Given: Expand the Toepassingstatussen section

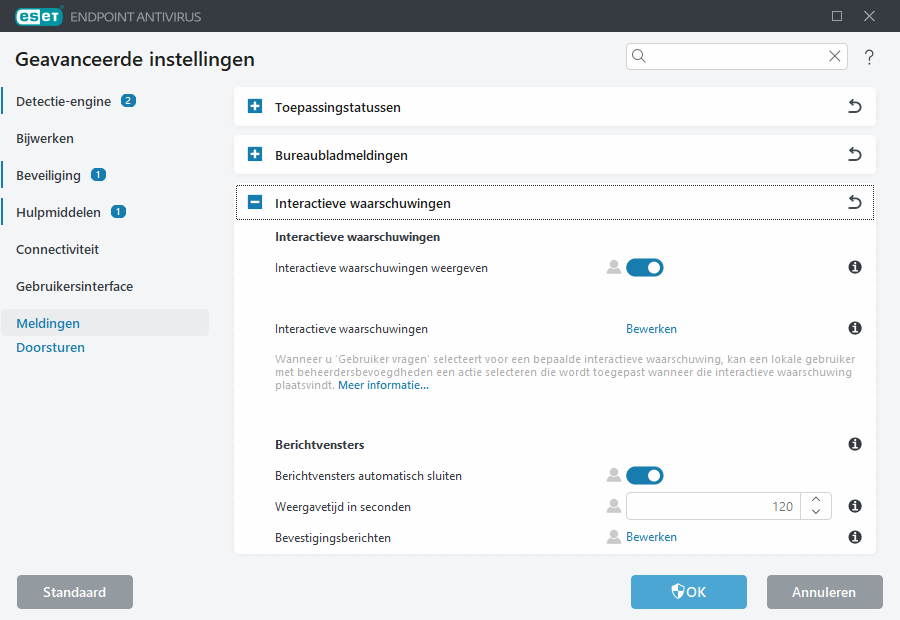Looking at the screenshot, I should (254, 106).
